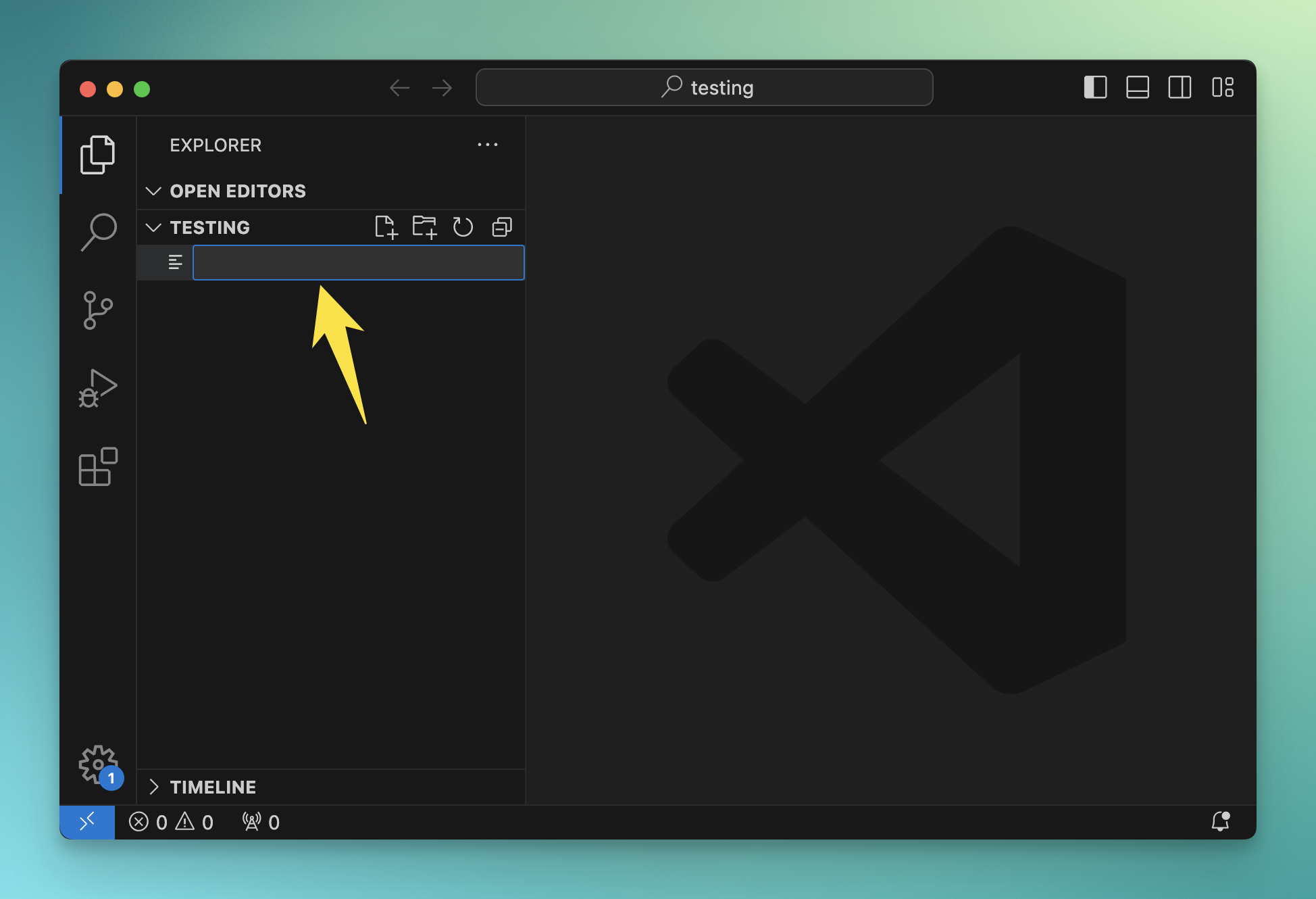Click the New Folder icon
This screenshot has width=1316, height=899.
424,227
